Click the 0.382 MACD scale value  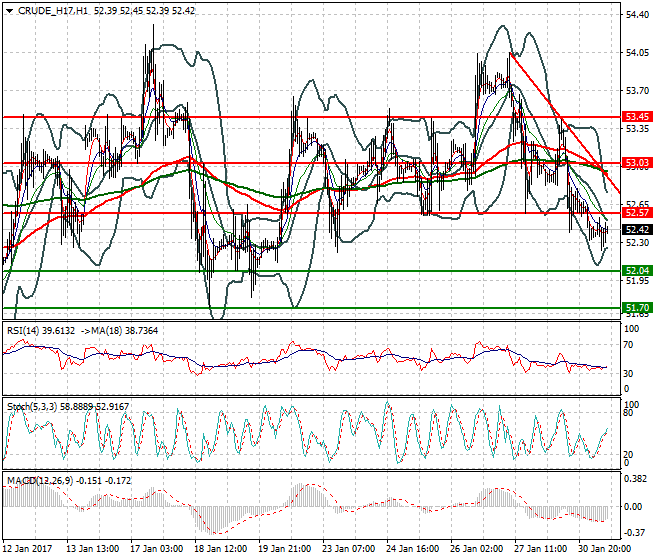pos(635,479)
